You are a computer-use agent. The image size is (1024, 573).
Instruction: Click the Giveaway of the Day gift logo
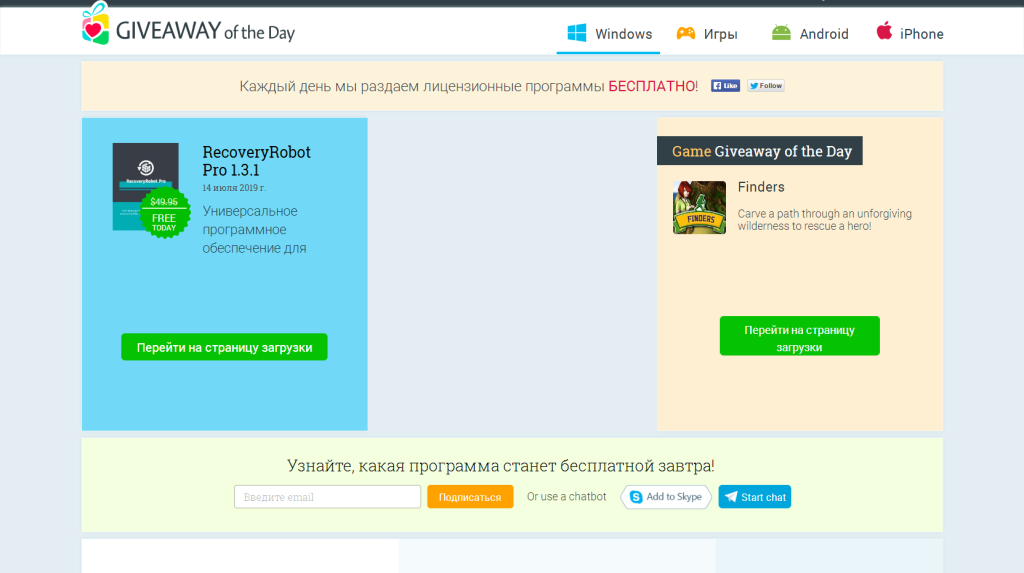point(94,25)
